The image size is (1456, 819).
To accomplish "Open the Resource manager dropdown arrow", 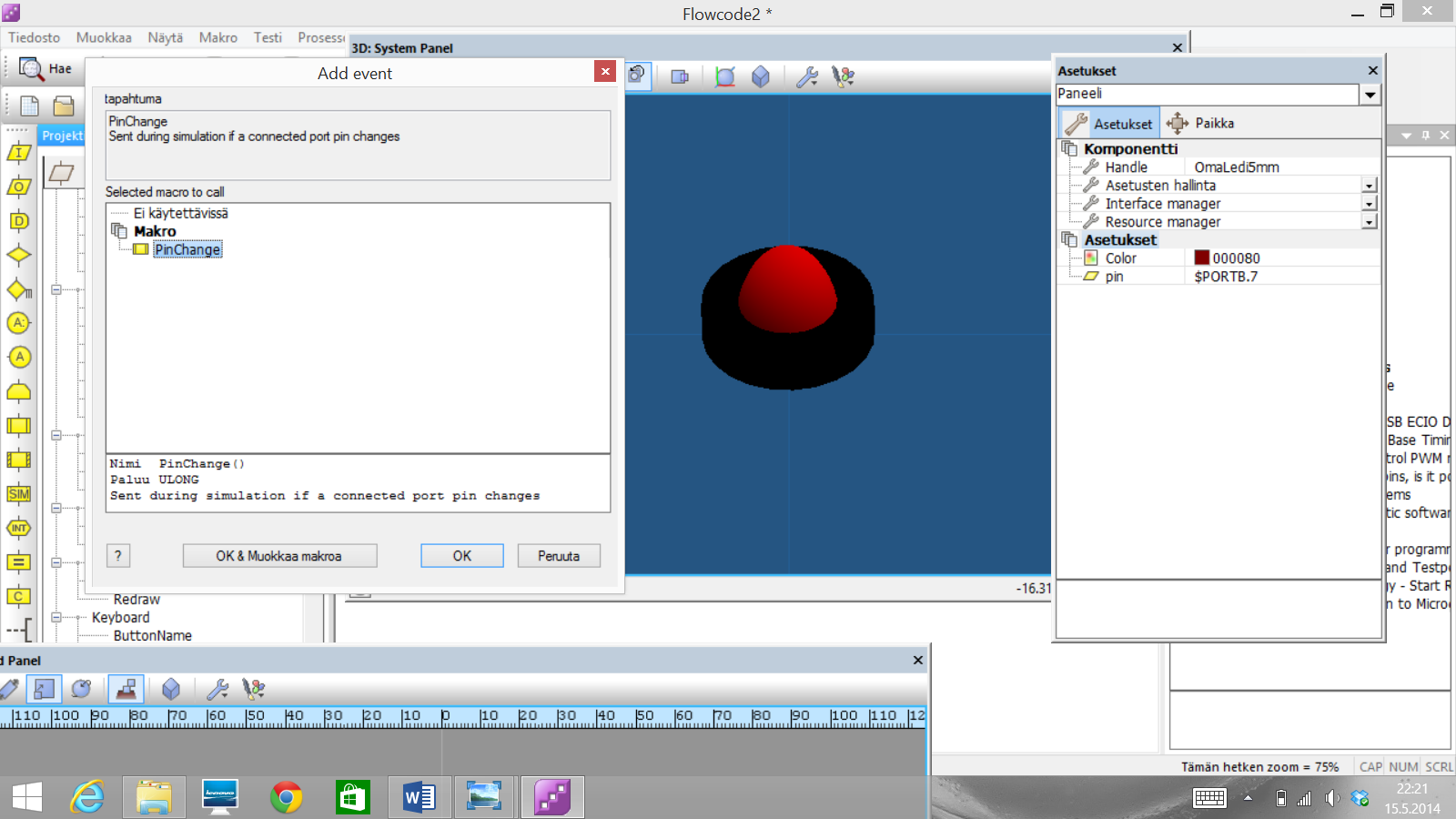I will (x=1369, y=222).
